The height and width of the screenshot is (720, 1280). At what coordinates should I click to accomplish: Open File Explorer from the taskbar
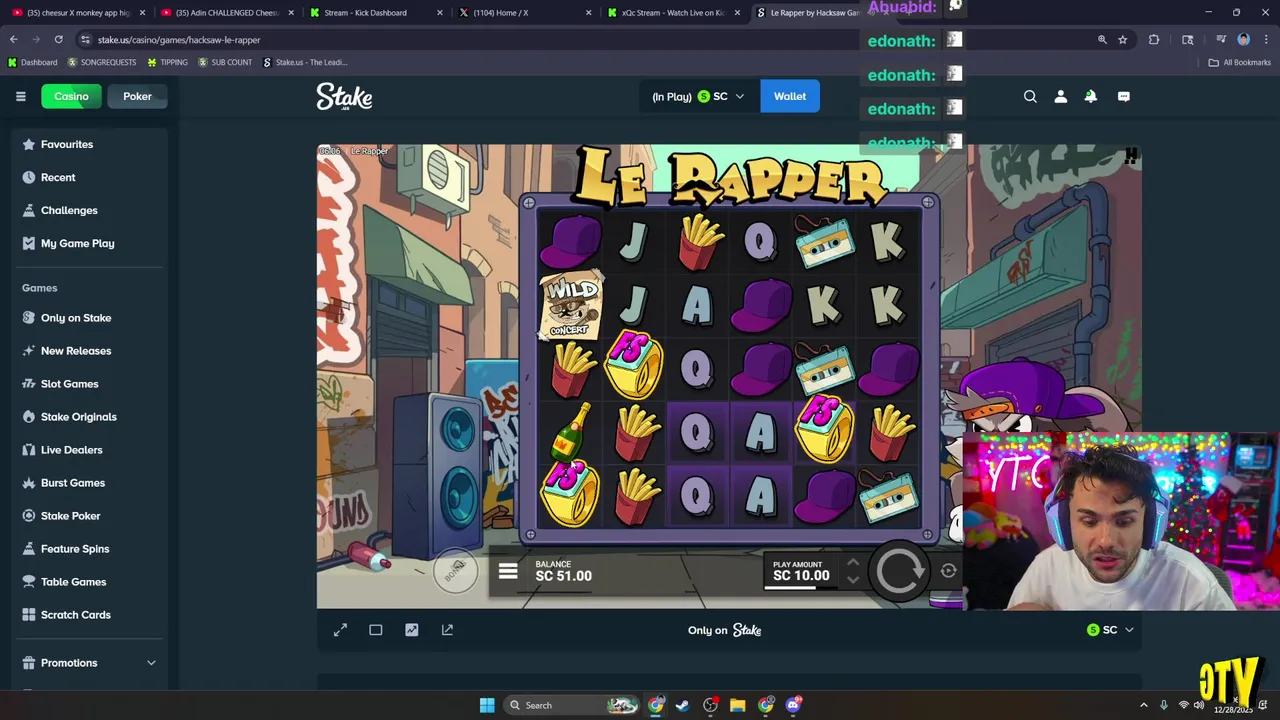738,705
